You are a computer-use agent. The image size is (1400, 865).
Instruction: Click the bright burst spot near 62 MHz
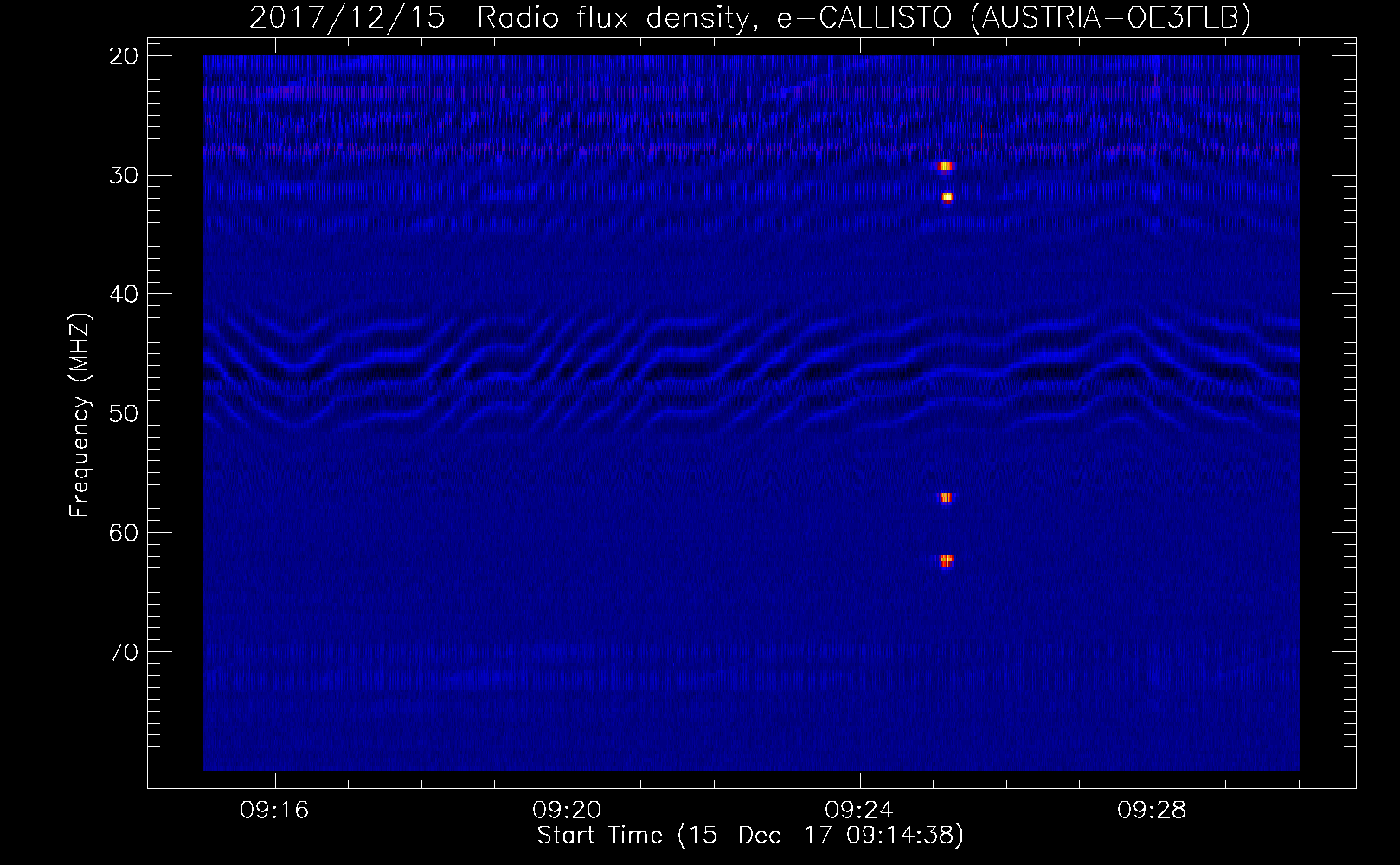click(x=946, y=561)
